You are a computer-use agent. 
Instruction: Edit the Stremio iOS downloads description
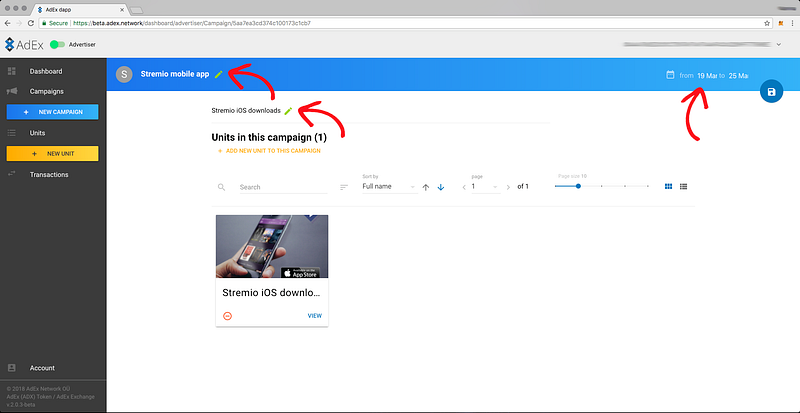click(x=288, y=111)
